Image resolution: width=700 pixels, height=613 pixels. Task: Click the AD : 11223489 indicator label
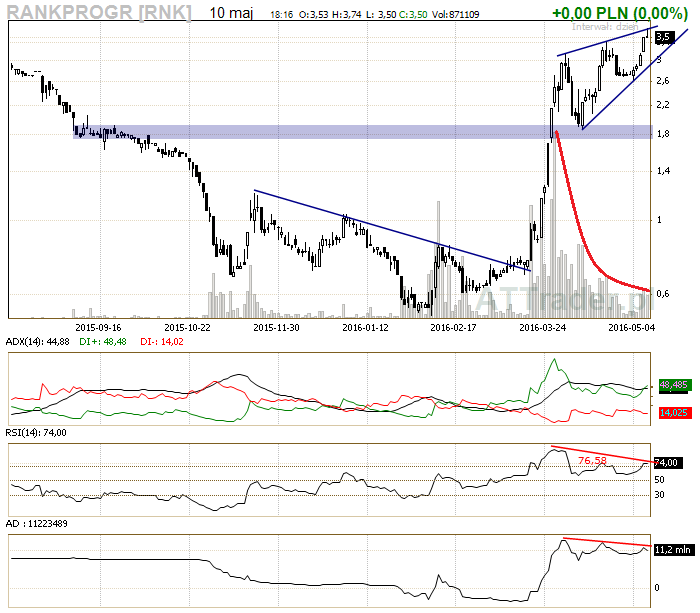[x=37, y=524]
